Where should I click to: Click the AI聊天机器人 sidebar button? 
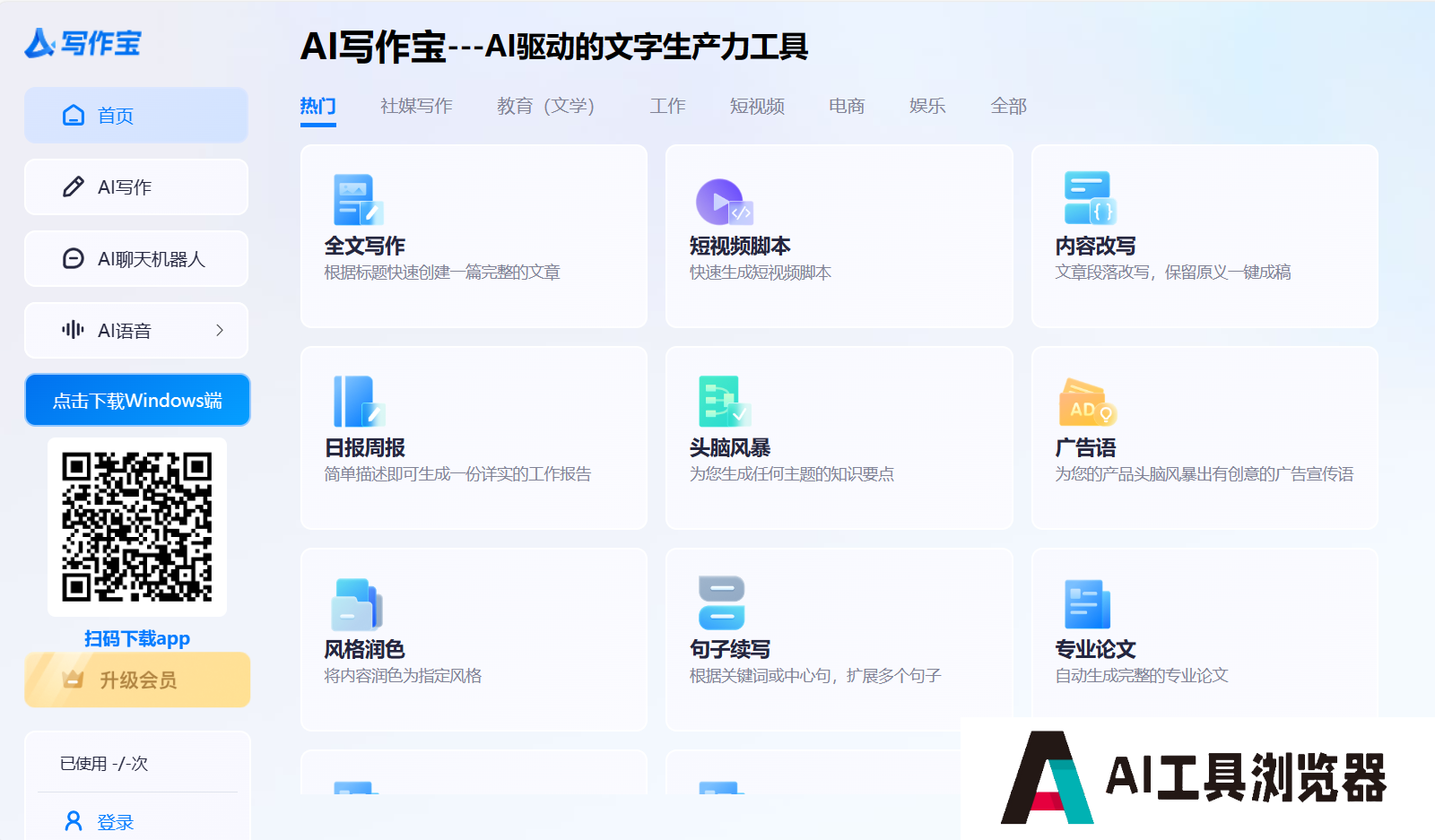tap(136, 258)
